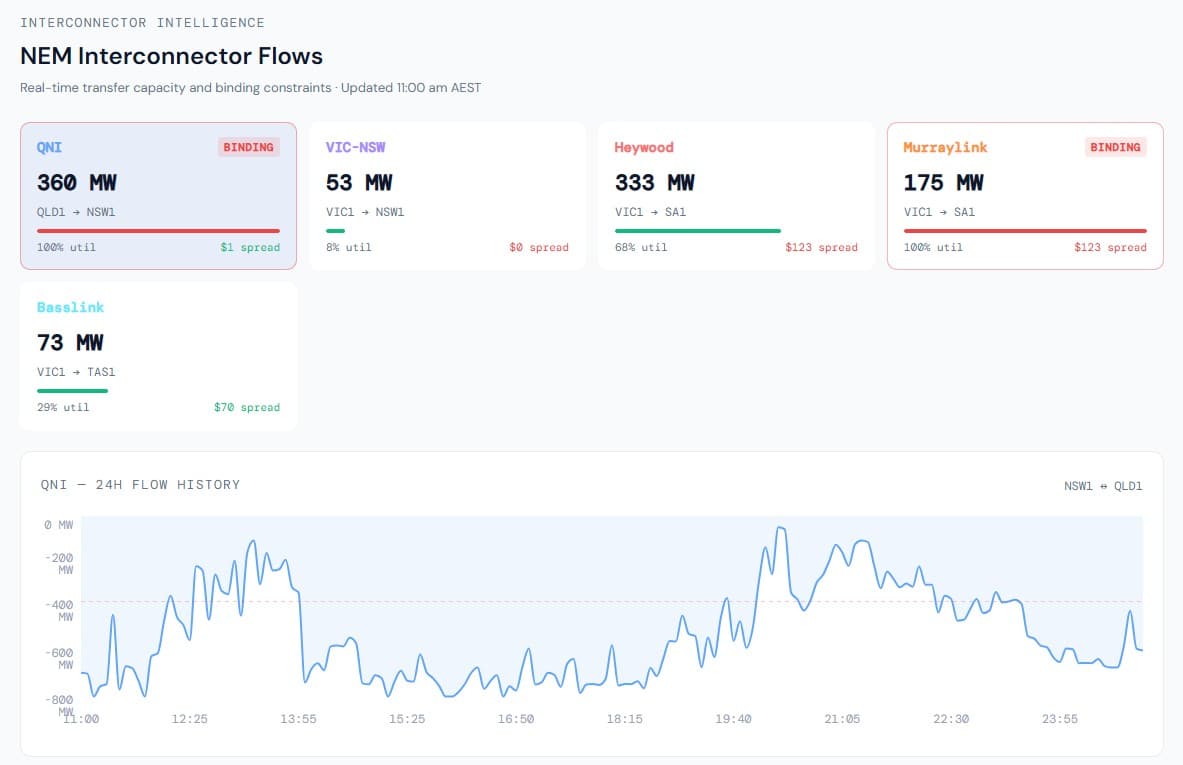
Task: Click the $70 spread on Basslink
Action: pyautogui.click(x=246, y=408)
